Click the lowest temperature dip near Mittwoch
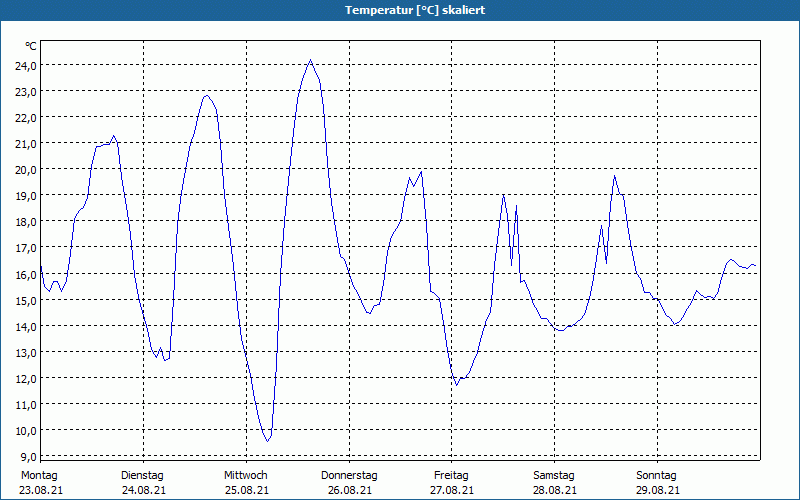Screen dimensions: 800x500 point(267,441)
